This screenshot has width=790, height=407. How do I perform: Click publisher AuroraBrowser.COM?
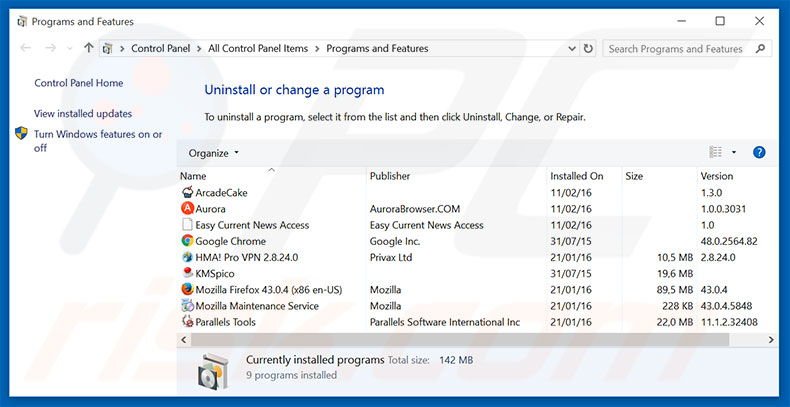pyautogui.click(x=415, y=209)
